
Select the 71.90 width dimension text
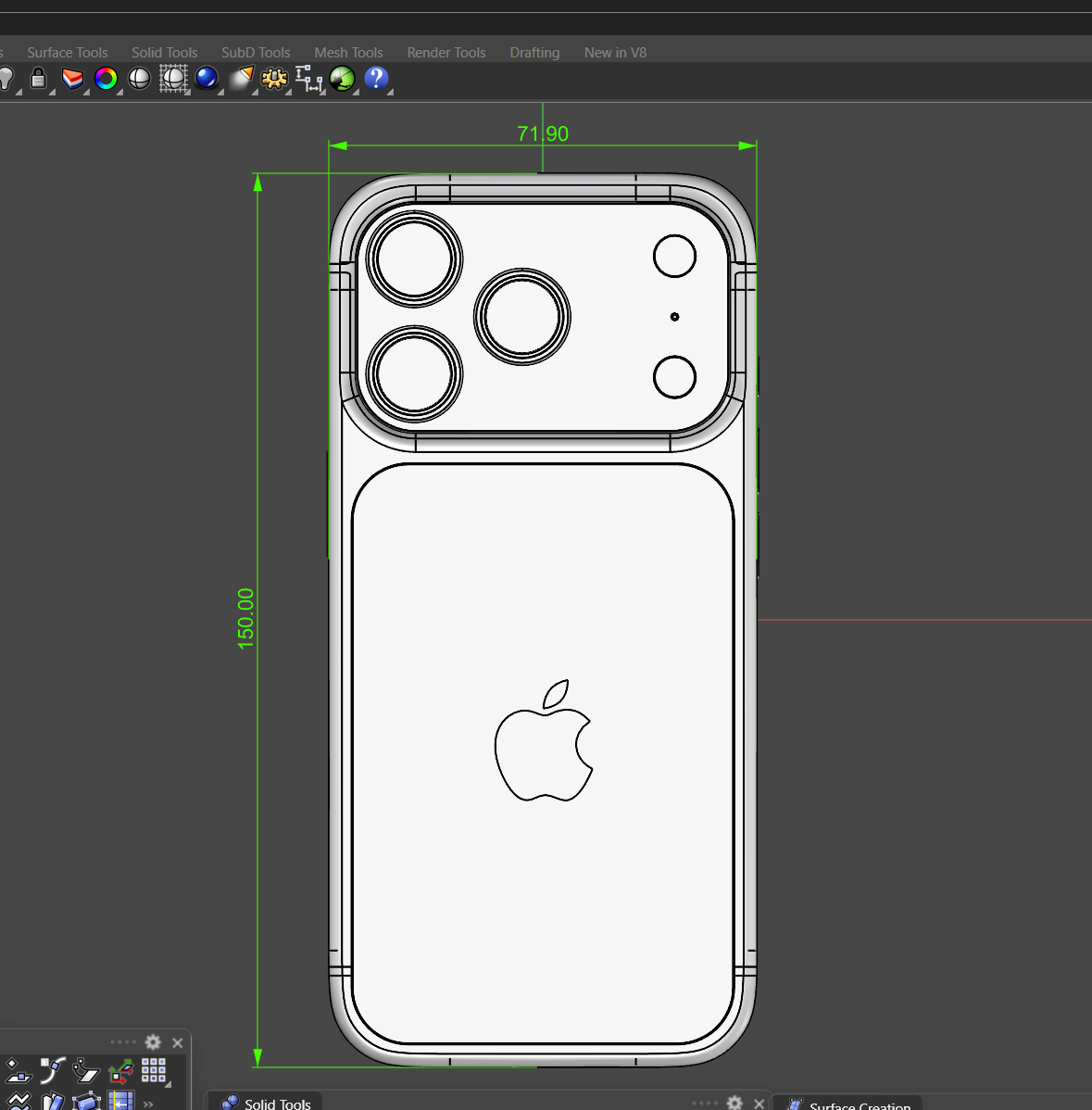click(543, 133)
